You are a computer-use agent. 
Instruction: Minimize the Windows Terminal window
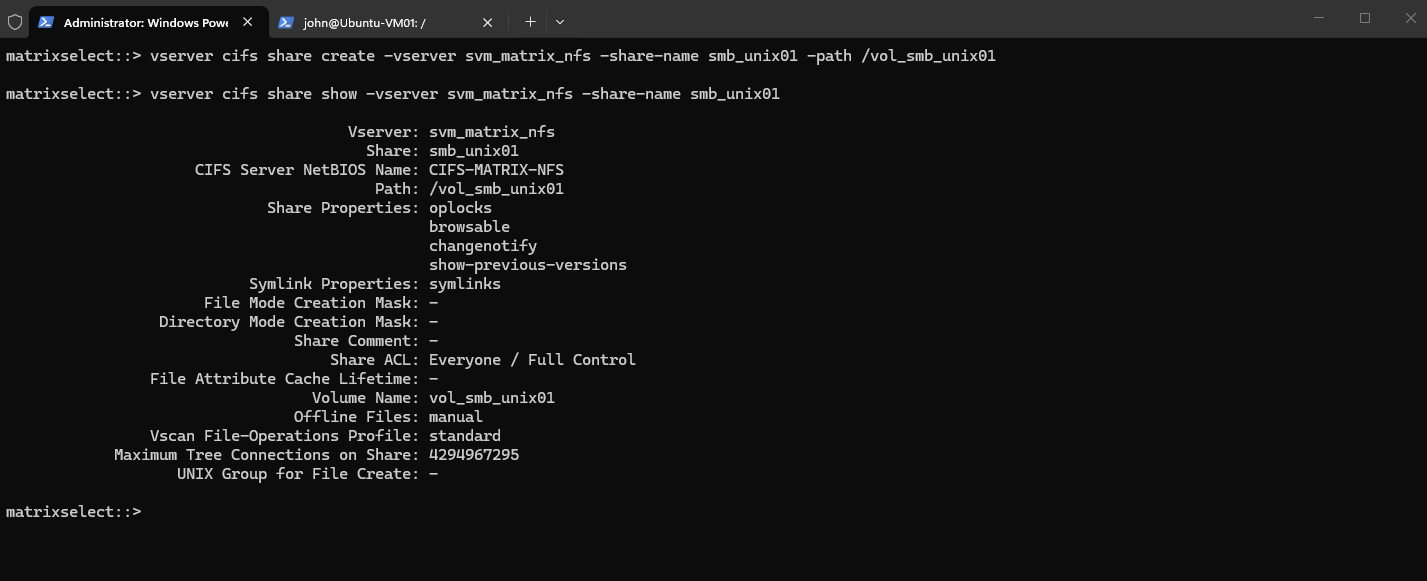(1319, 18)
